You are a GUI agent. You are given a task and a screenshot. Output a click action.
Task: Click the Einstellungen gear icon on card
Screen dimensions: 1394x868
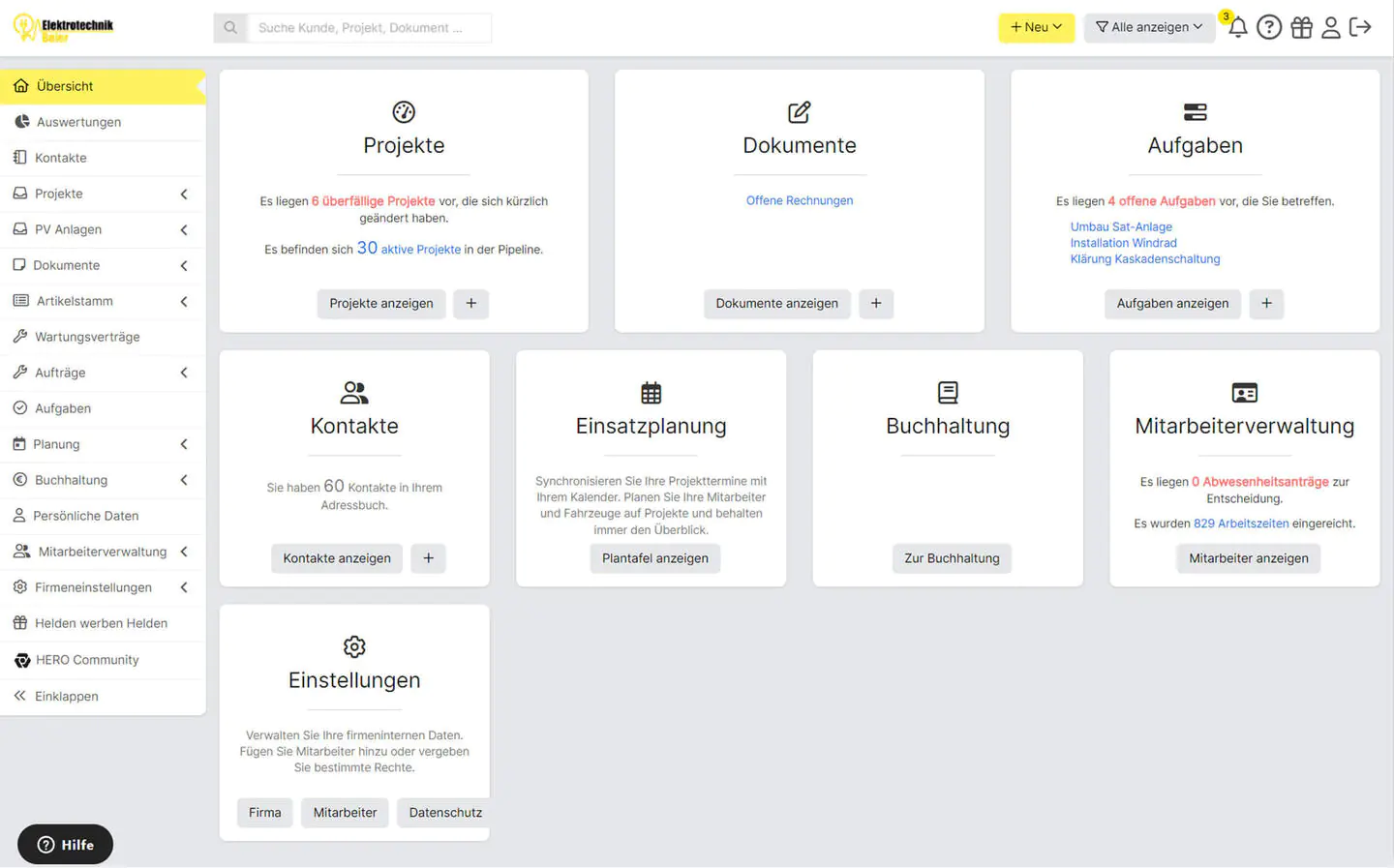(x=354, y=646)
